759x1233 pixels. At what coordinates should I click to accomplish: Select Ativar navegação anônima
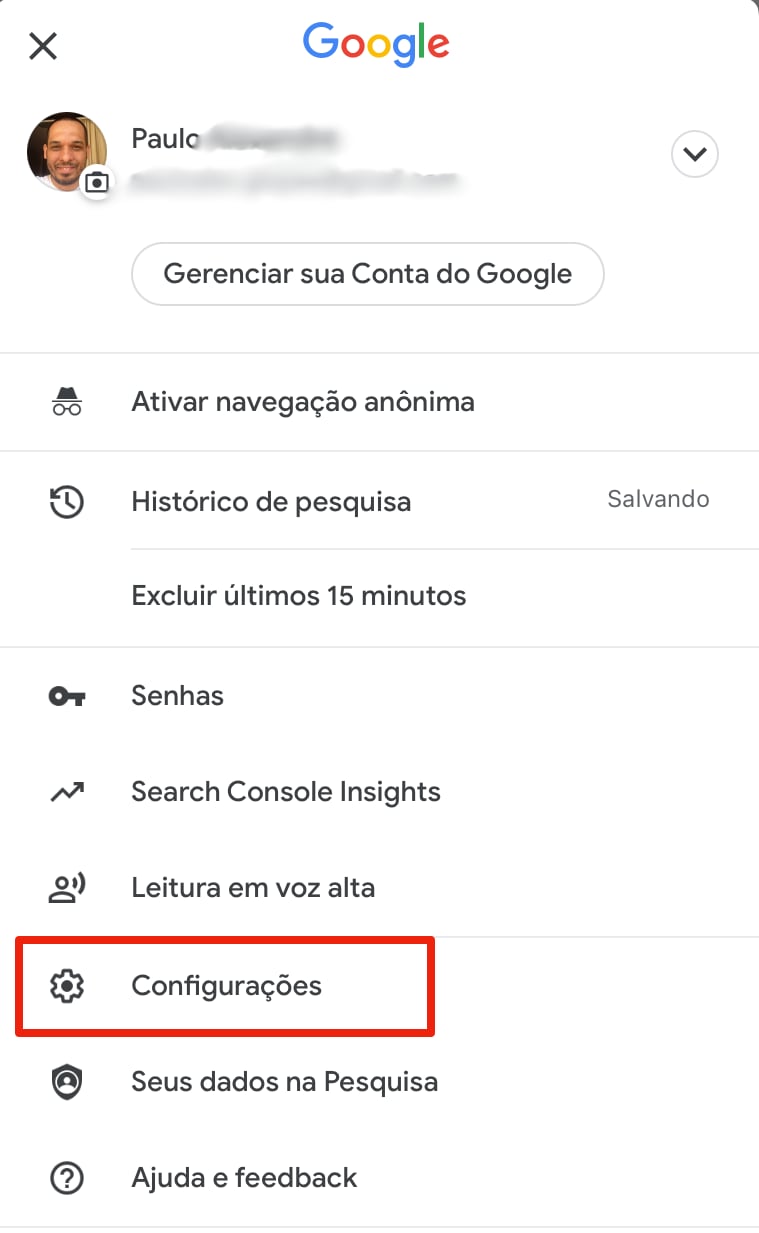point(302,402)
